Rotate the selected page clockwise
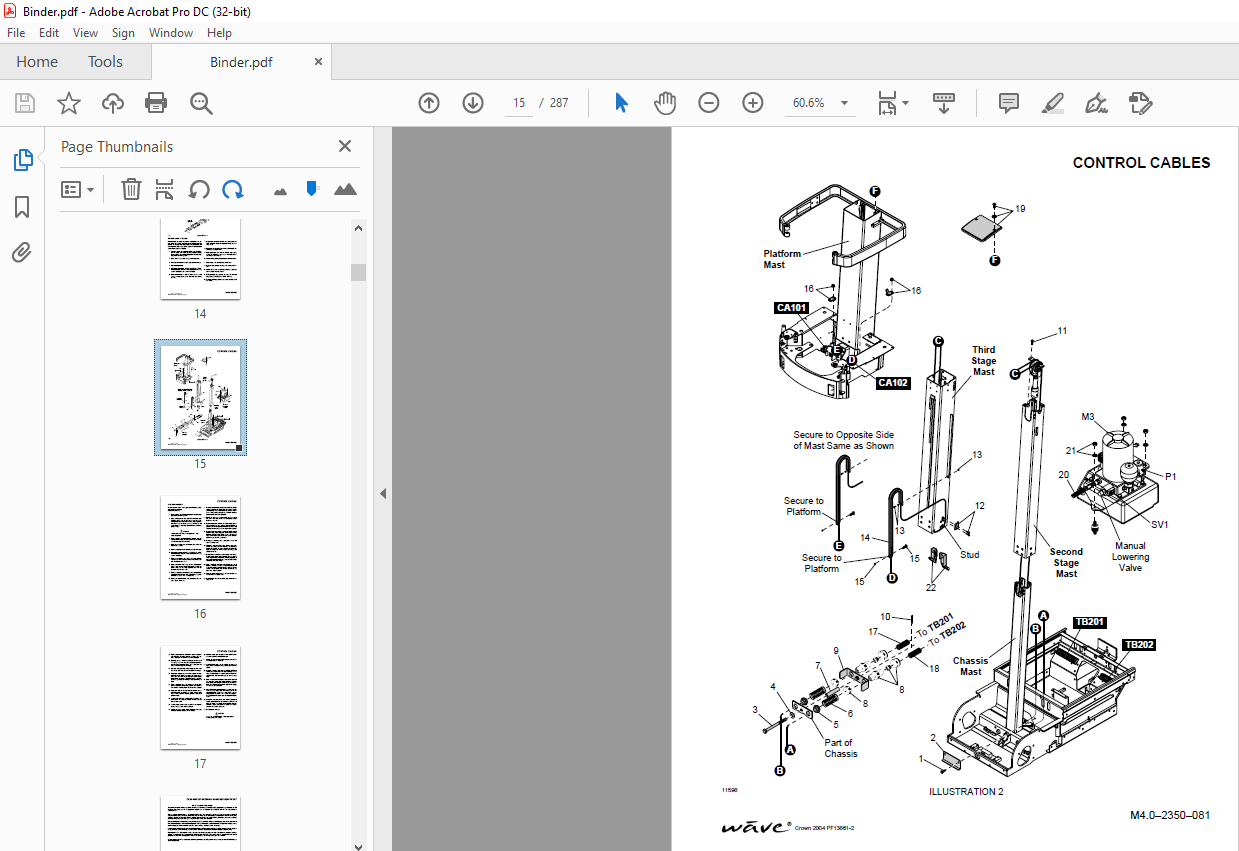Image resolution: width=1239 pixels, height=851 pixels. coord(233,189)
